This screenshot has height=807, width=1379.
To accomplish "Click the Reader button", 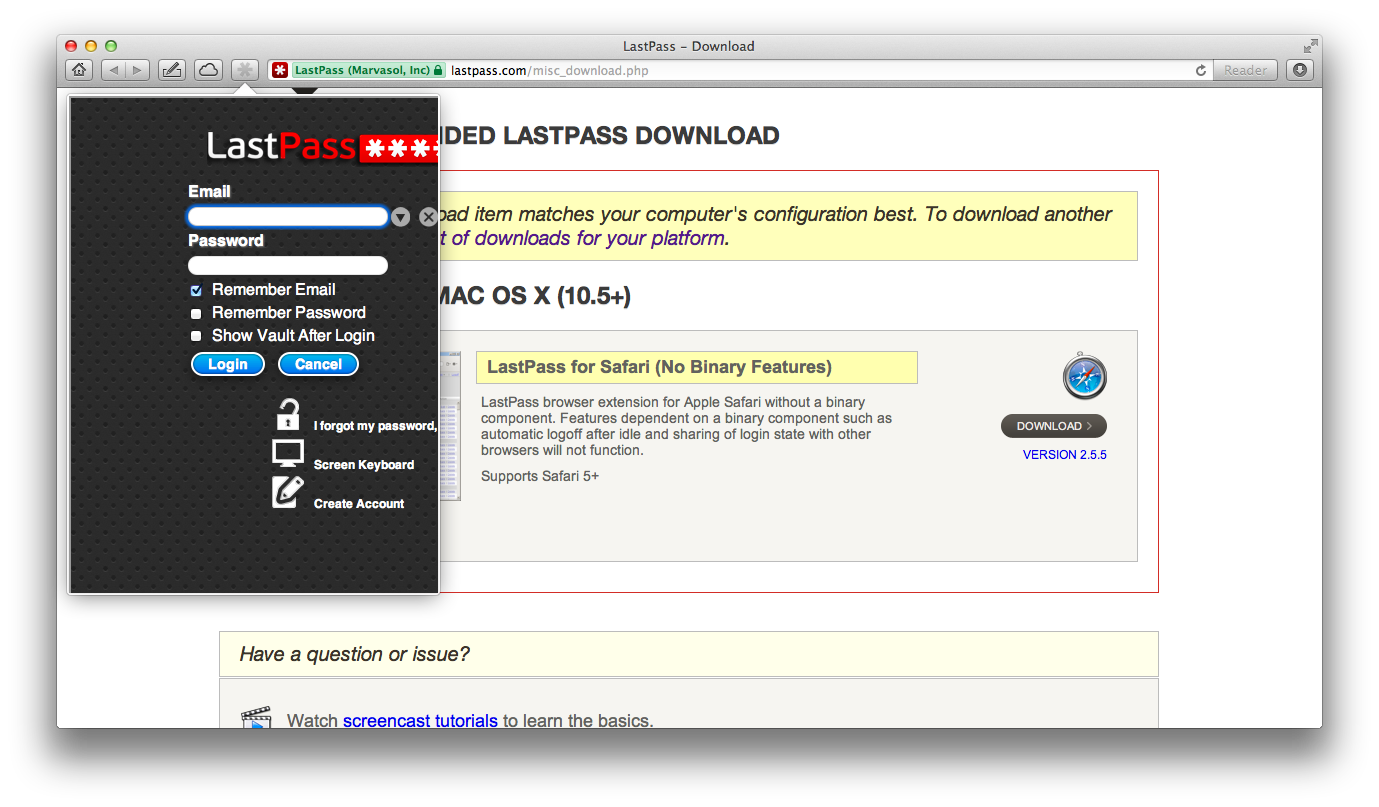I will (1245, 70).
